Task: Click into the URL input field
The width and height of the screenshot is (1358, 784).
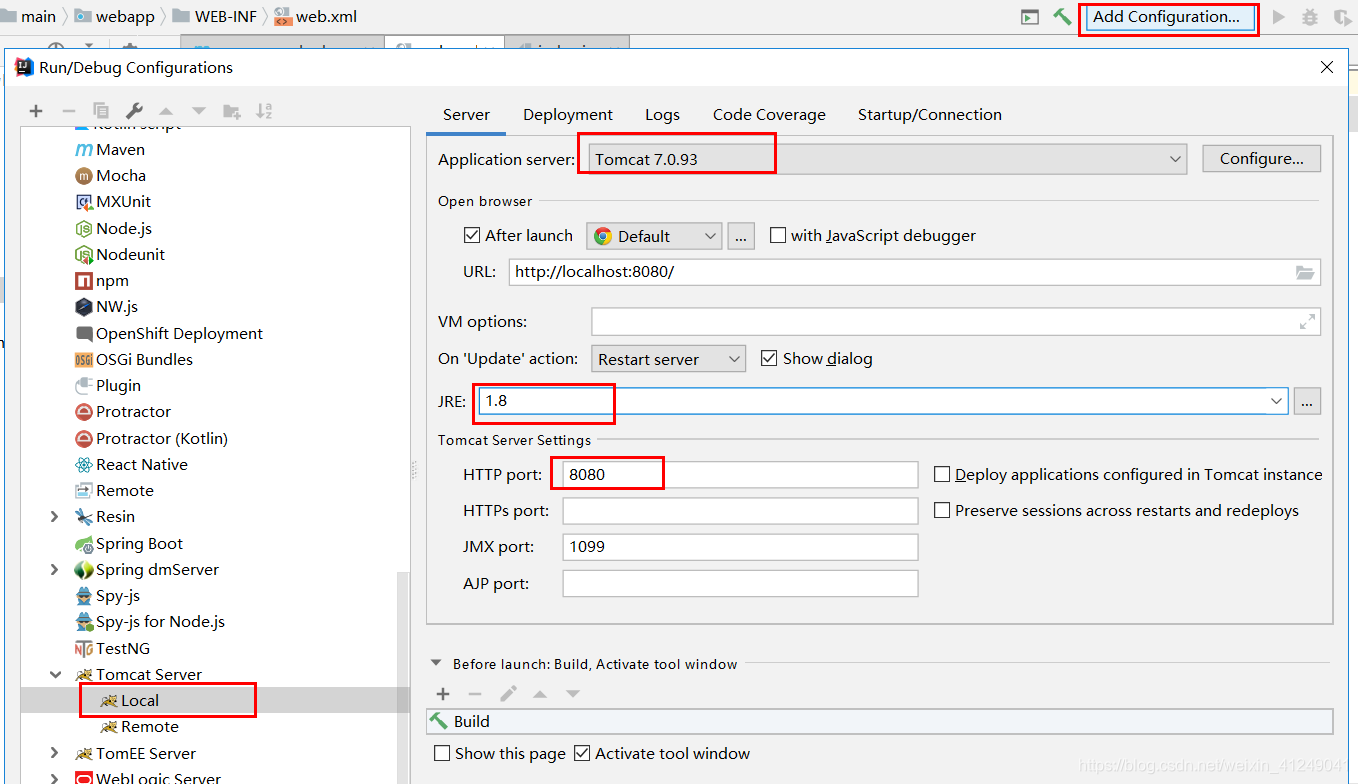Action: click(915, 272)
